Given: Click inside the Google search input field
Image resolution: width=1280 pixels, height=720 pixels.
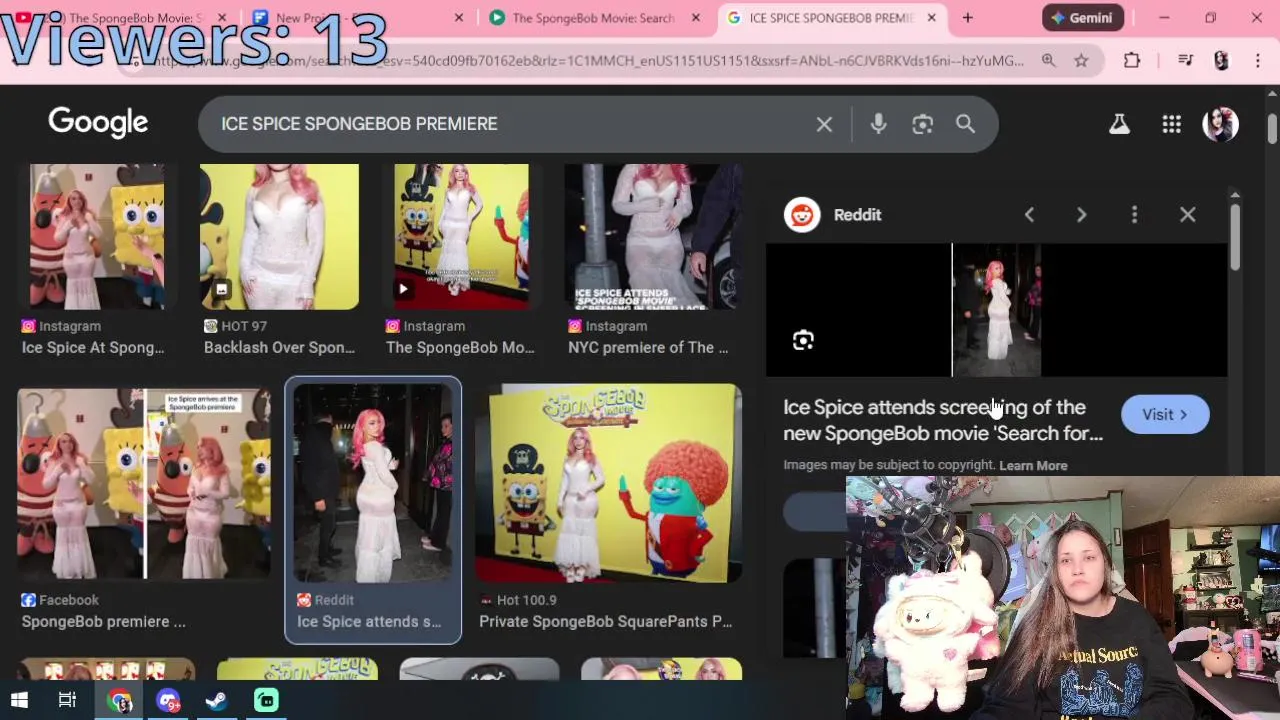Looking at the screenshot, I should click(510, 124).
